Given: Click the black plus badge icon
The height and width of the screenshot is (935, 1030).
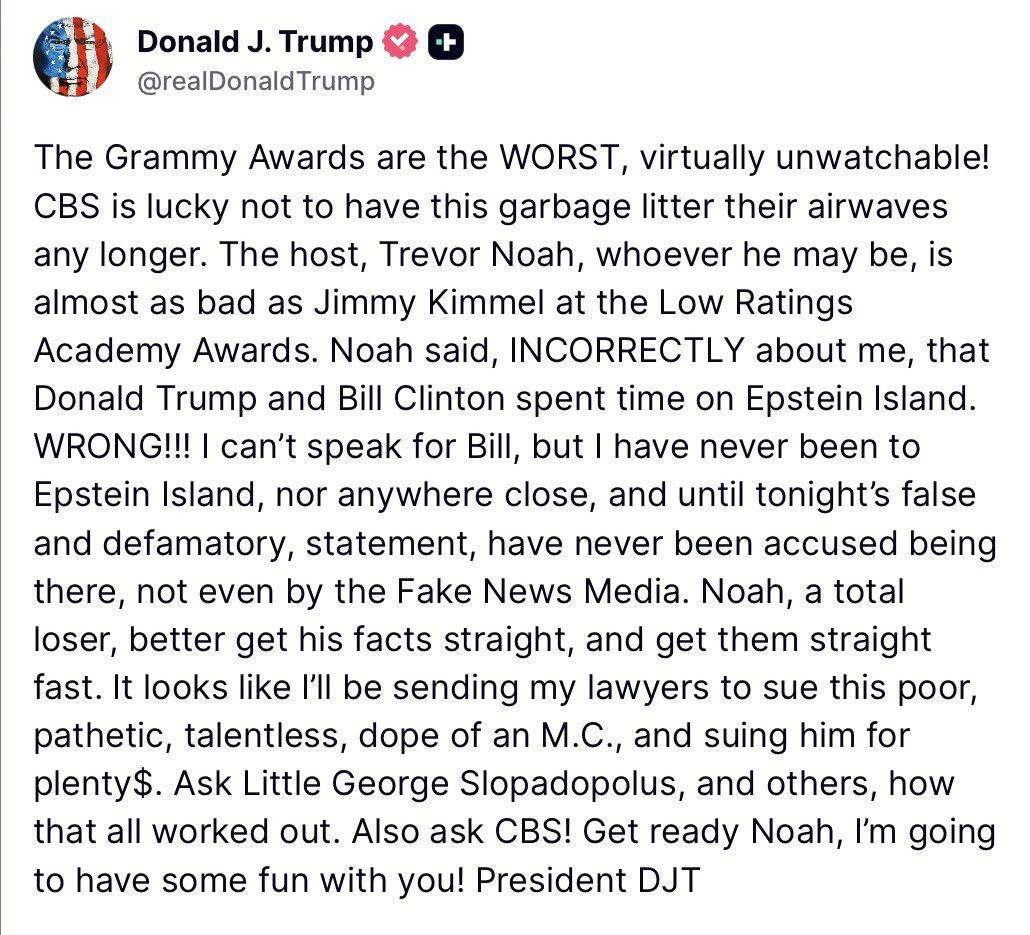Looking at the screenshot, I should pyautogui.click(x=444, y=42).
